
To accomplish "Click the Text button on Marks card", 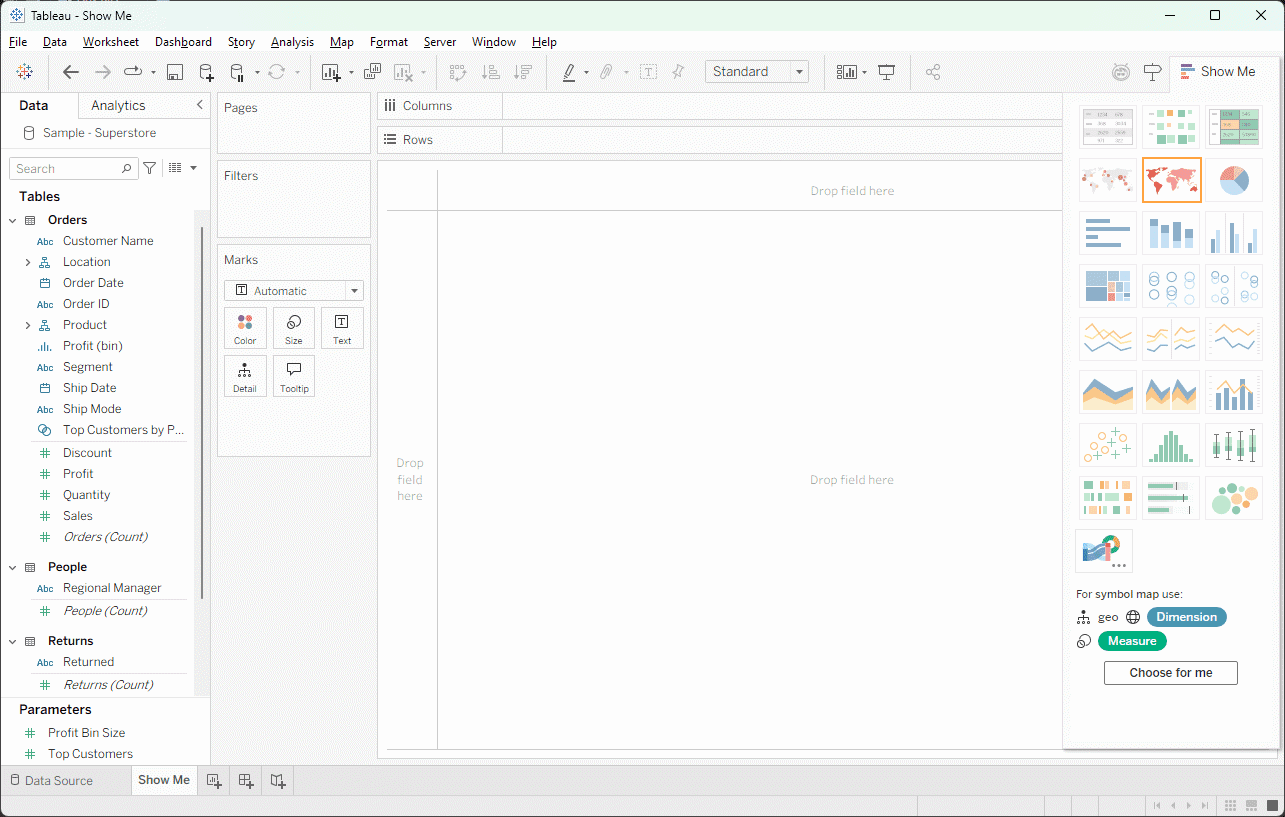I will click(x=342, y=328).
